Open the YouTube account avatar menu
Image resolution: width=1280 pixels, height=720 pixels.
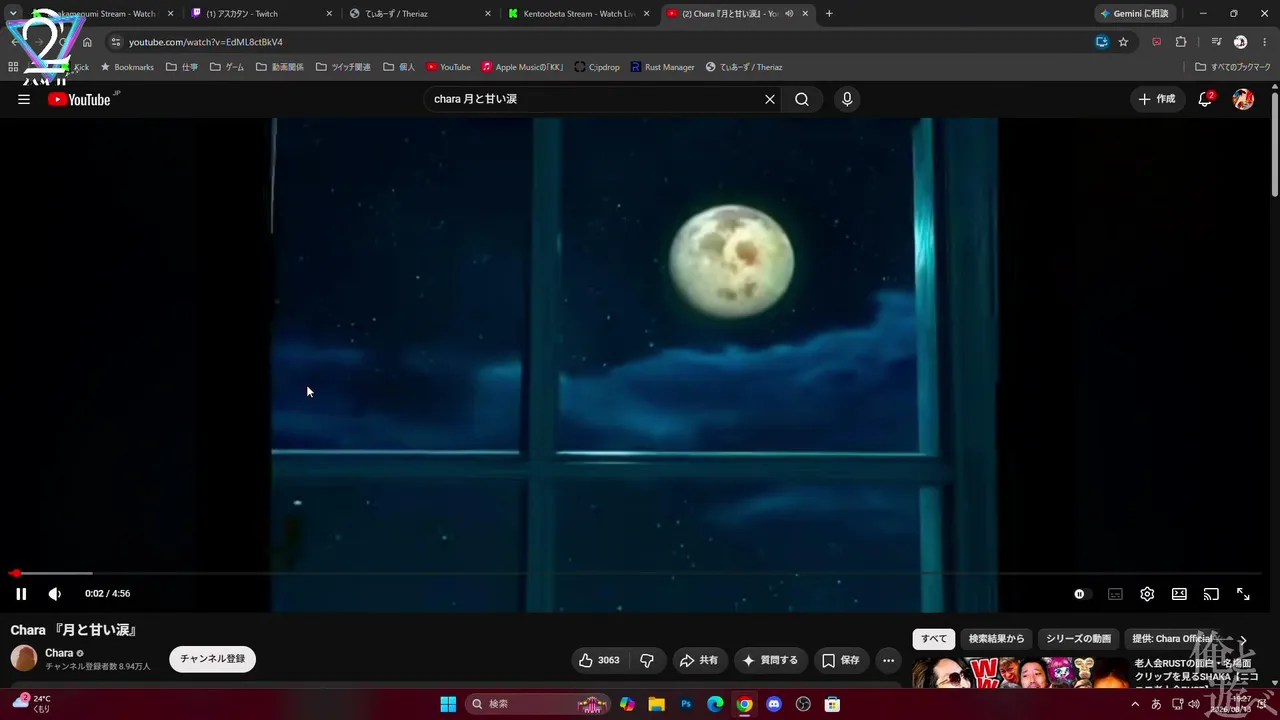pyautogui.click(x=1243, y=99)
